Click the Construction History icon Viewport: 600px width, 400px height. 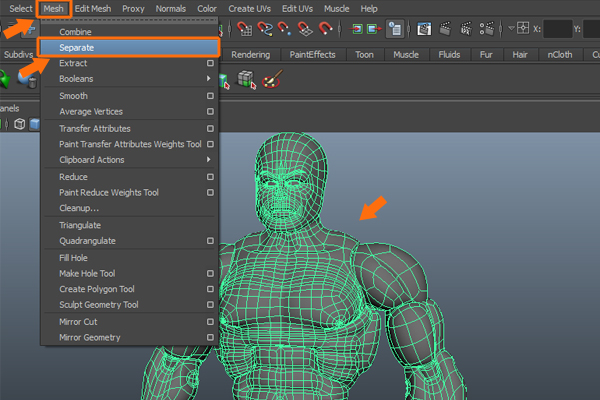point(397,29)
